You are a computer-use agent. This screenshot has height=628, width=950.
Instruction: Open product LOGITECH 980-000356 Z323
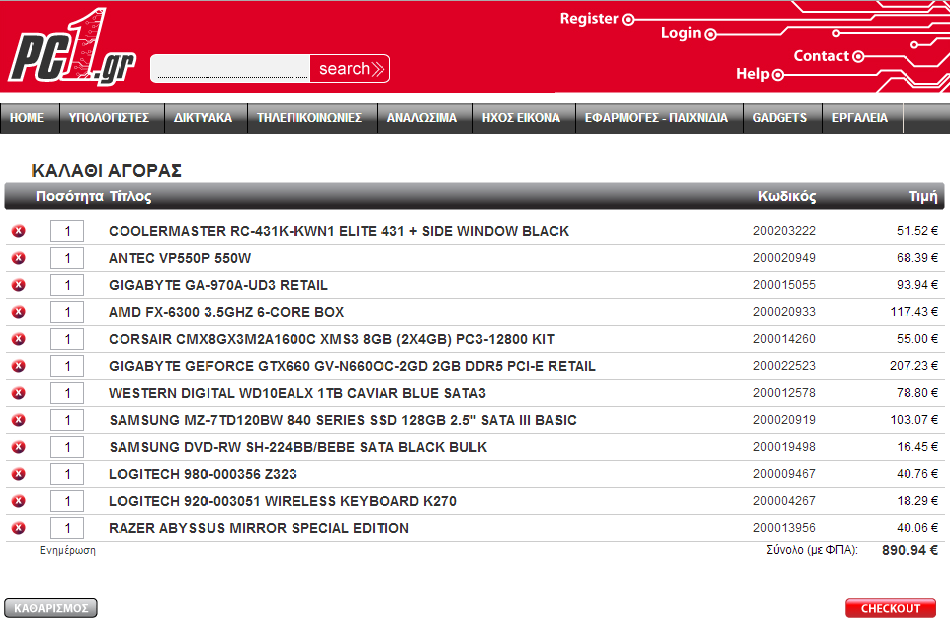coord(203,474)
